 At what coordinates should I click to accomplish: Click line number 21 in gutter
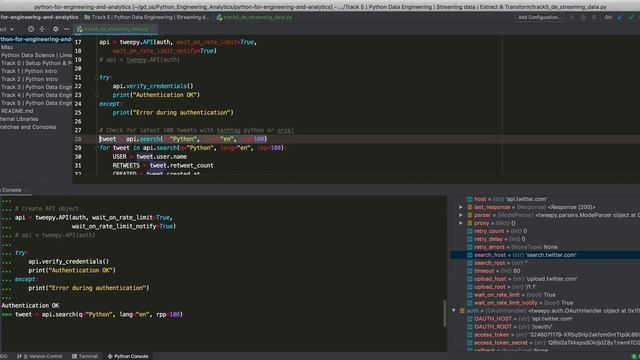(78, 77)
